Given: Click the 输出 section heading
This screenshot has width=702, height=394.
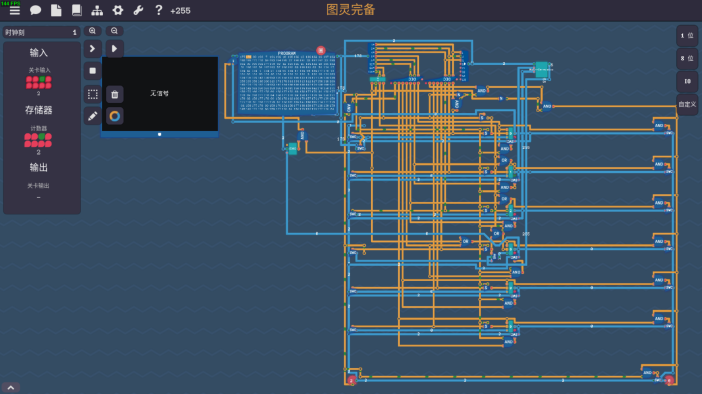Looking at the screenshot, I should coord(39,167).
